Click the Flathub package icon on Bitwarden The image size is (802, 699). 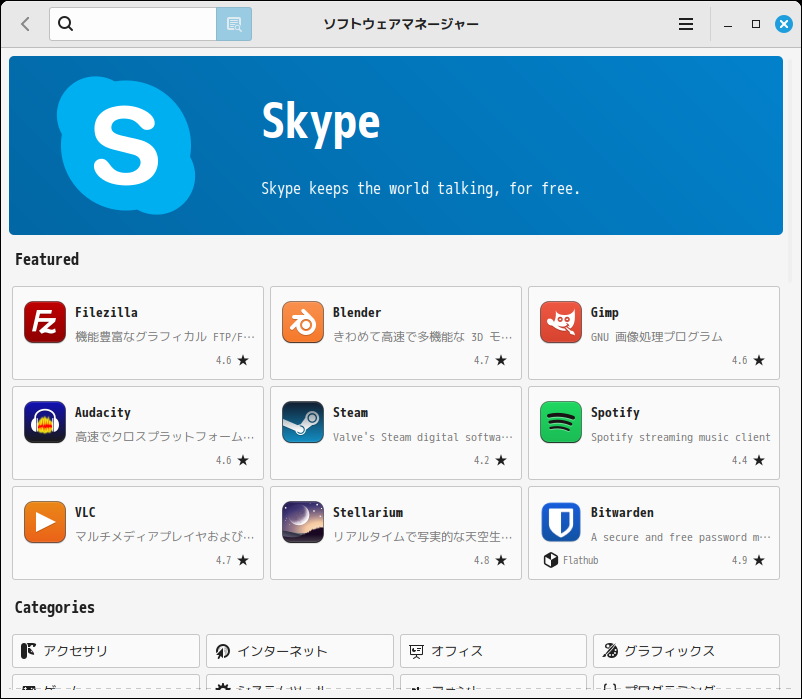550,560
